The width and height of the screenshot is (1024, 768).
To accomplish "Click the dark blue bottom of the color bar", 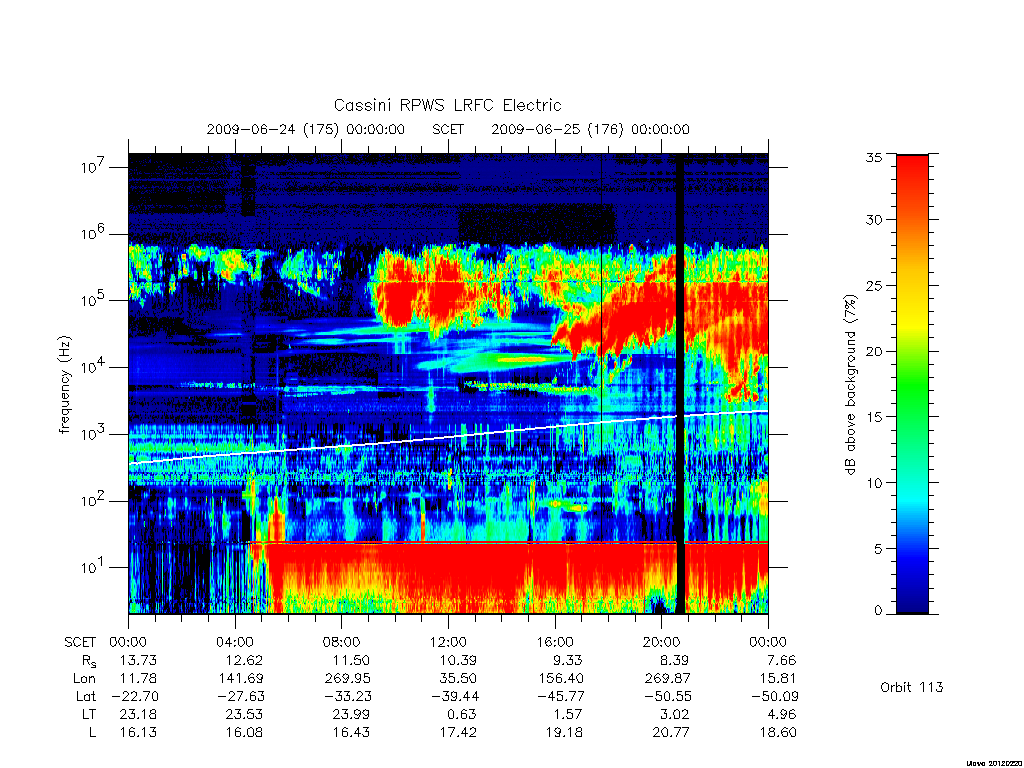I will pyautogui.click(x=912, y=601).
